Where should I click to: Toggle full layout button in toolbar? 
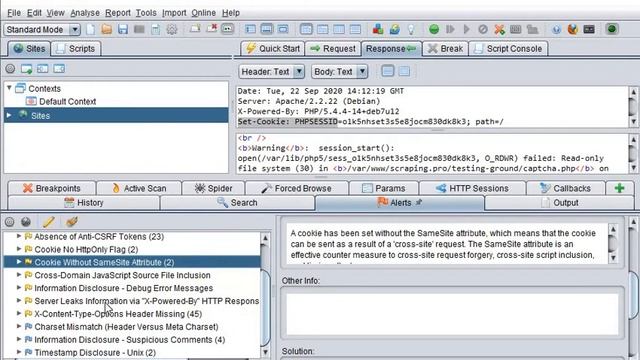click(x=283, y=29)
